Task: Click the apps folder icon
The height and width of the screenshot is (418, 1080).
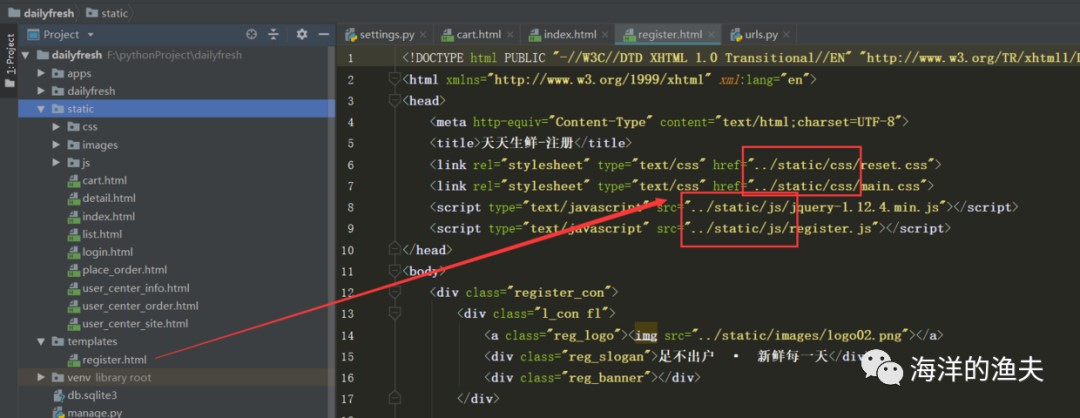Action: click(x=58, y=73)
